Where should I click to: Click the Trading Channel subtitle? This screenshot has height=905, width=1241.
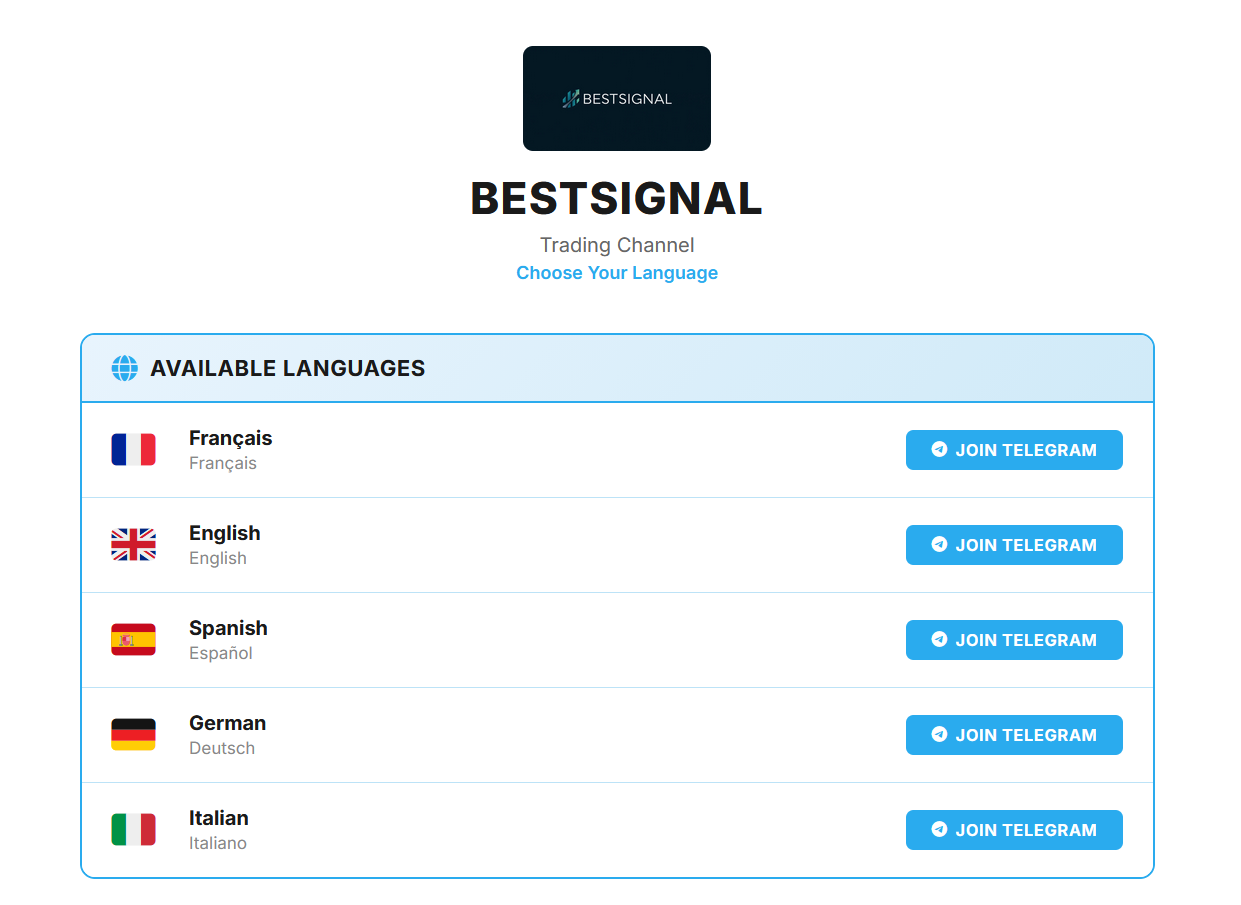coord(616,245)
